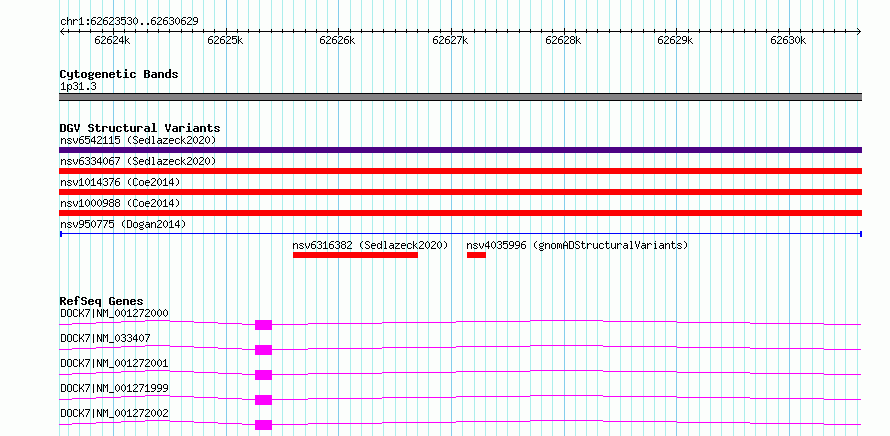Click the 62629k ruler tick label

click(x=676, y=40)
